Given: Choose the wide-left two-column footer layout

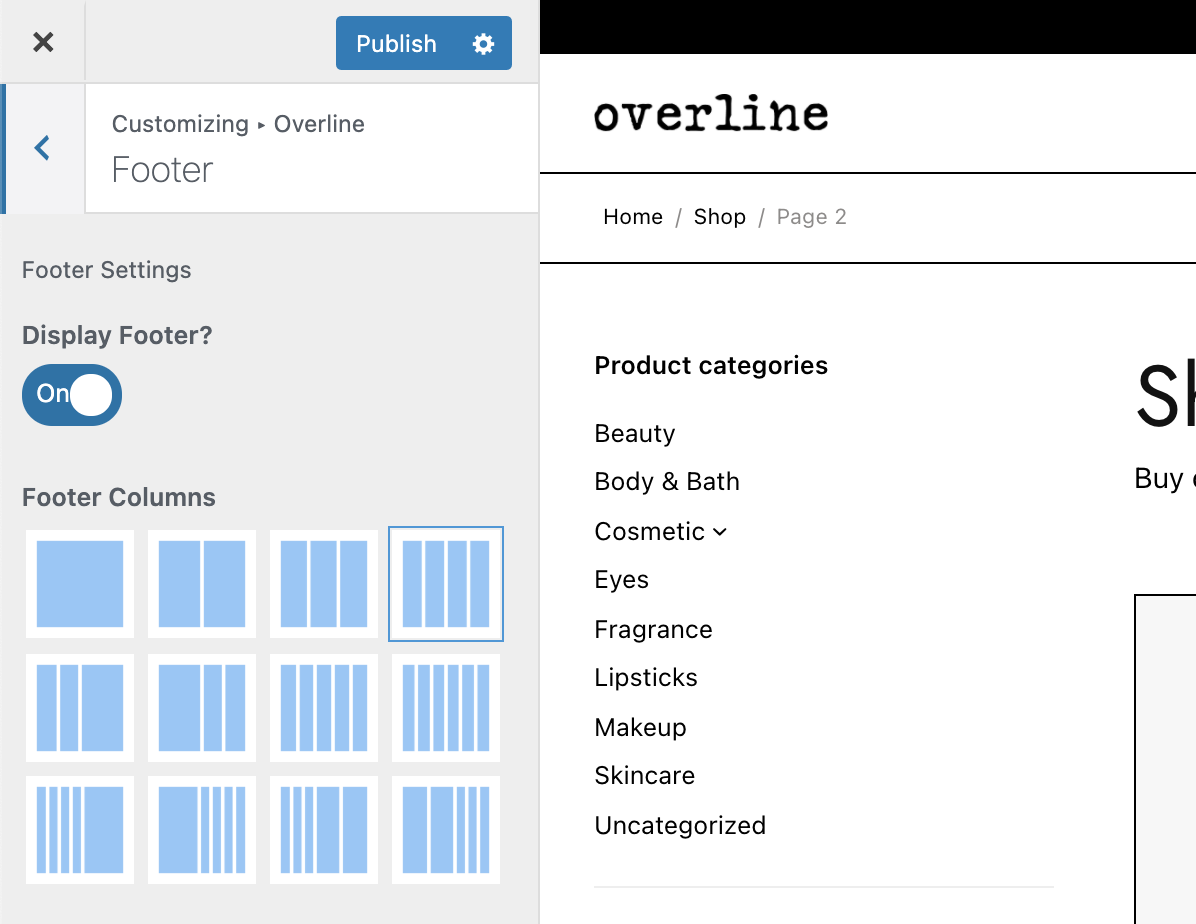Looking at the screenshot, I should [x=202, y=830].
